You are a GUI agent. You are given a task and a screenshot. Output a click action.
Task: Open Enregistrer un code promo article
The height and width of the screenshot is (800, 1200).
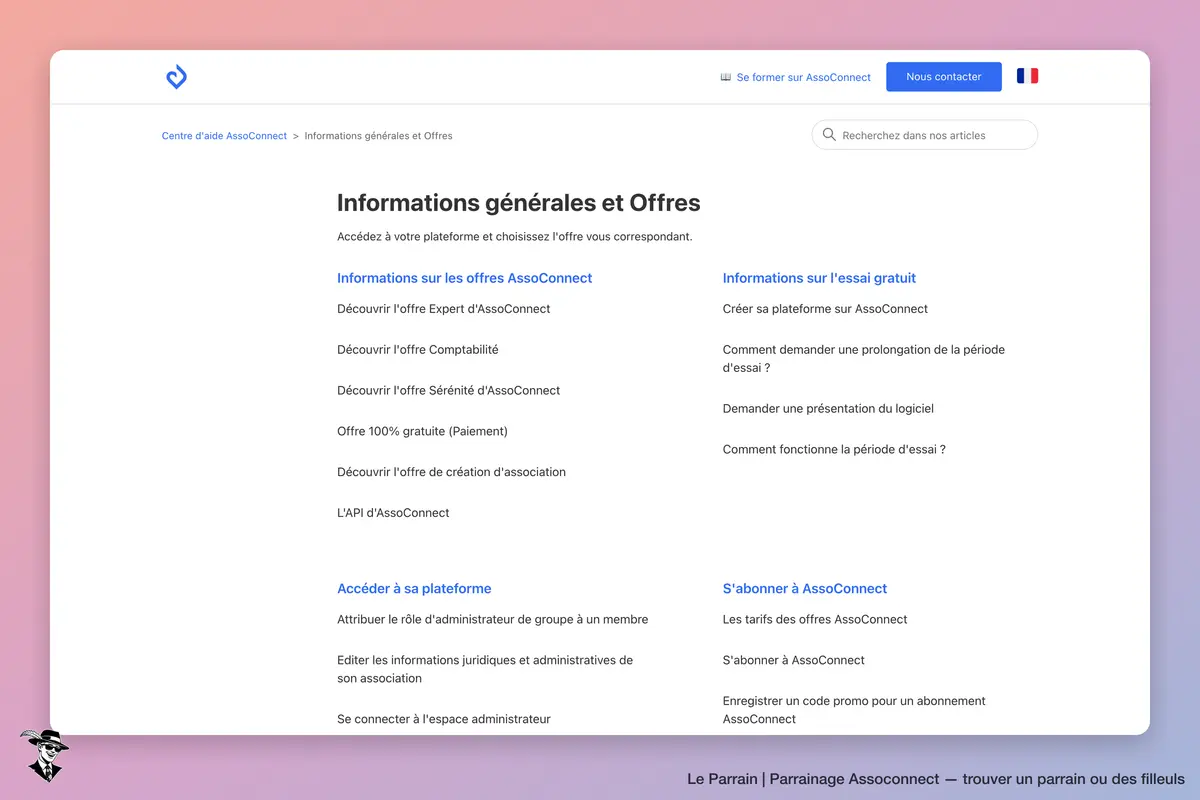[x=854, y=710]
